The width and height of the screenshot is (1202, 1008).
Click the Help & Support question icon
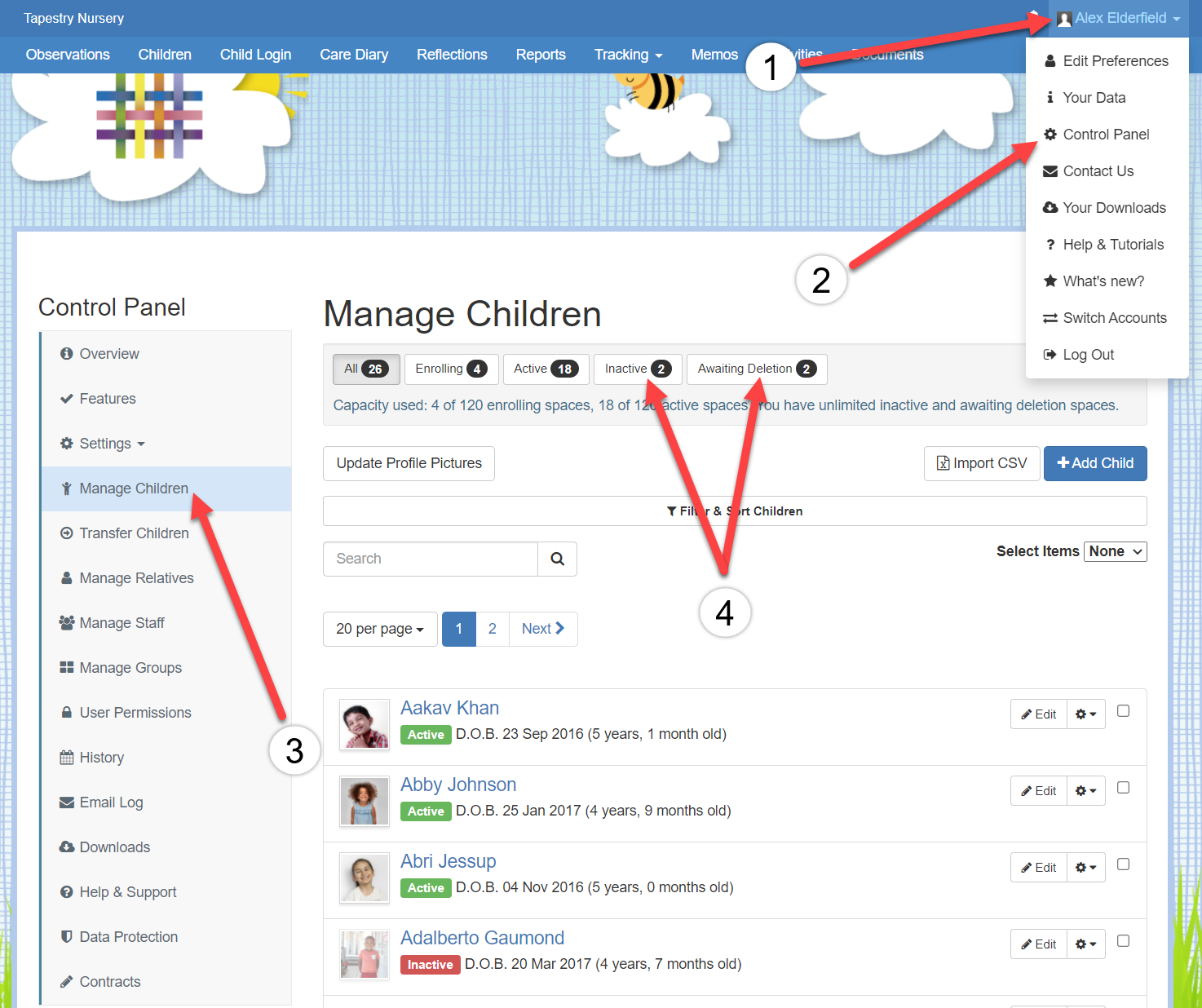coord(67,892)
